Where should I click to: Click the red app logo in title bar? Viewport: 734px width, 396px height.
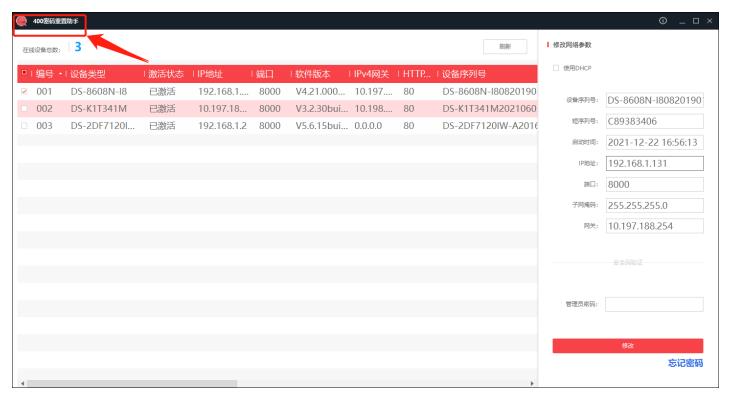click(22, 21)
